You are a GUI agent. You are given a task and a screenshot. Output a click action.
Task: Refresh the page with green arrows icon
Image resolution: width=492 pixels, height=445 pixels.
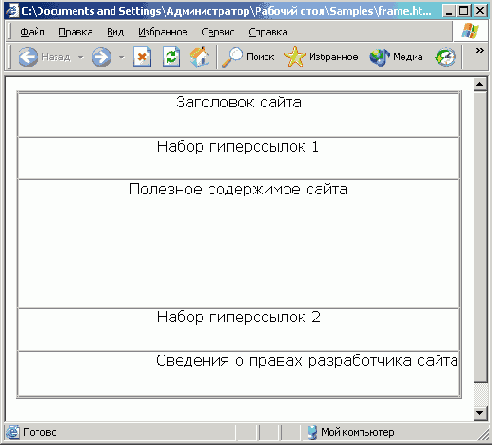click(172, 57)
